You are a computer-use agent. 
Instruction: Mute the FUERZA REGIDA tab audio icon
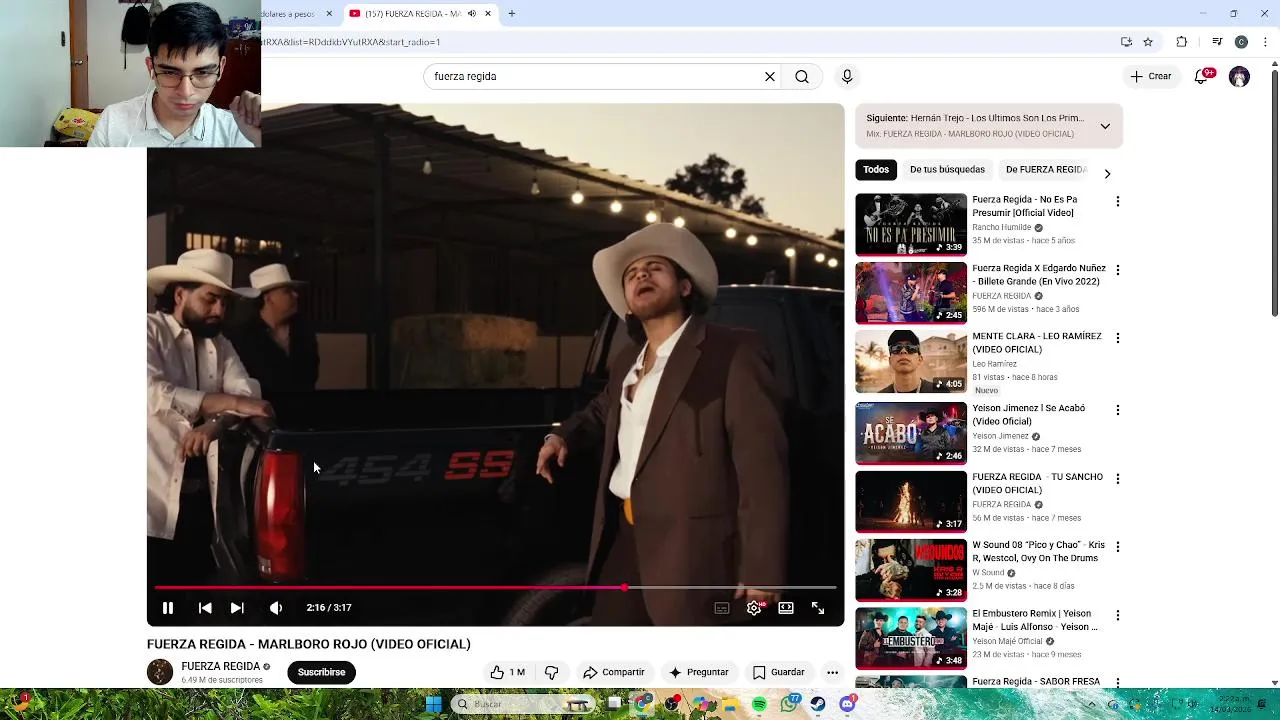tap(472, 14)
